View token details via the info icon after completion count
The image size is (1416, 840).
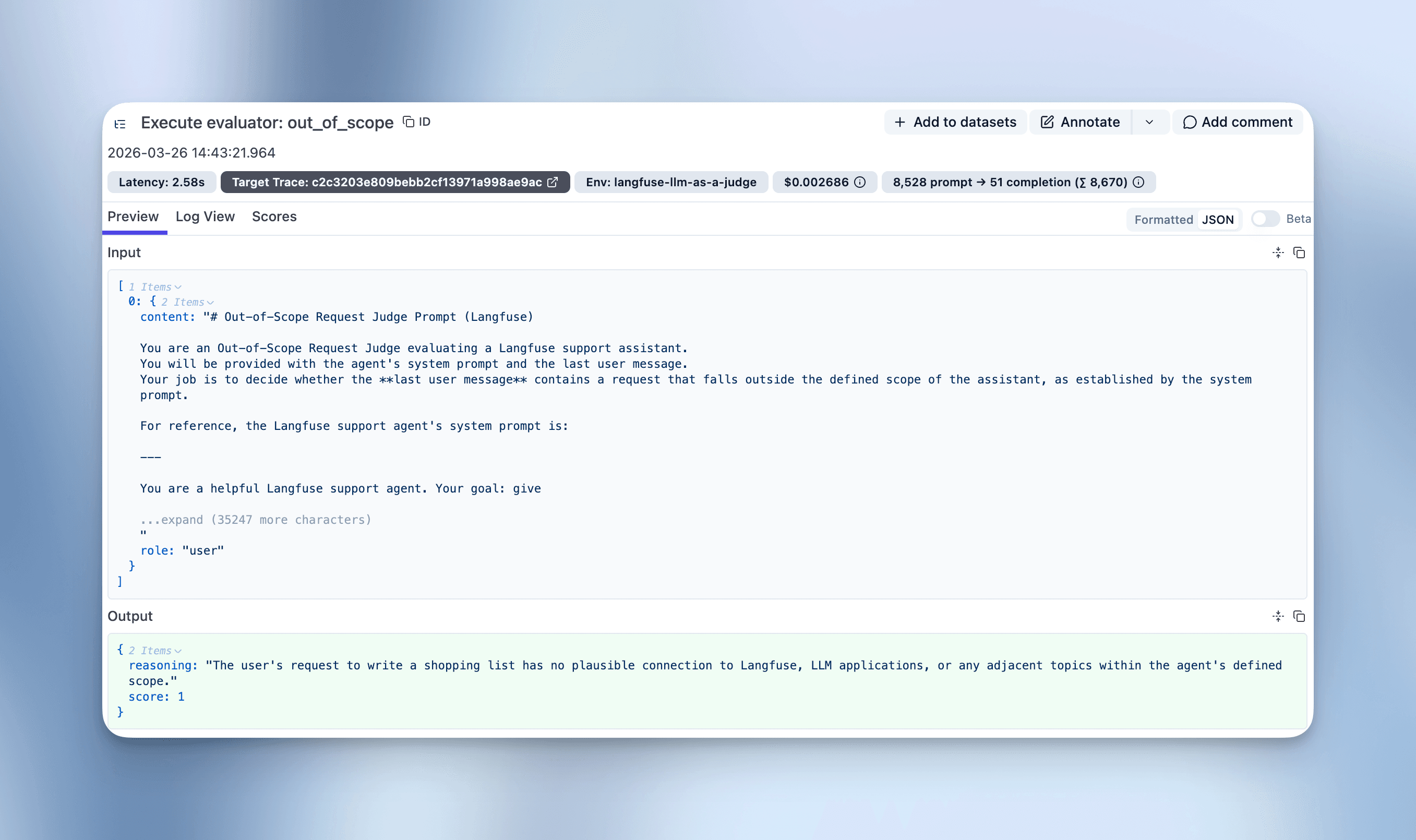click(1138, 182)
